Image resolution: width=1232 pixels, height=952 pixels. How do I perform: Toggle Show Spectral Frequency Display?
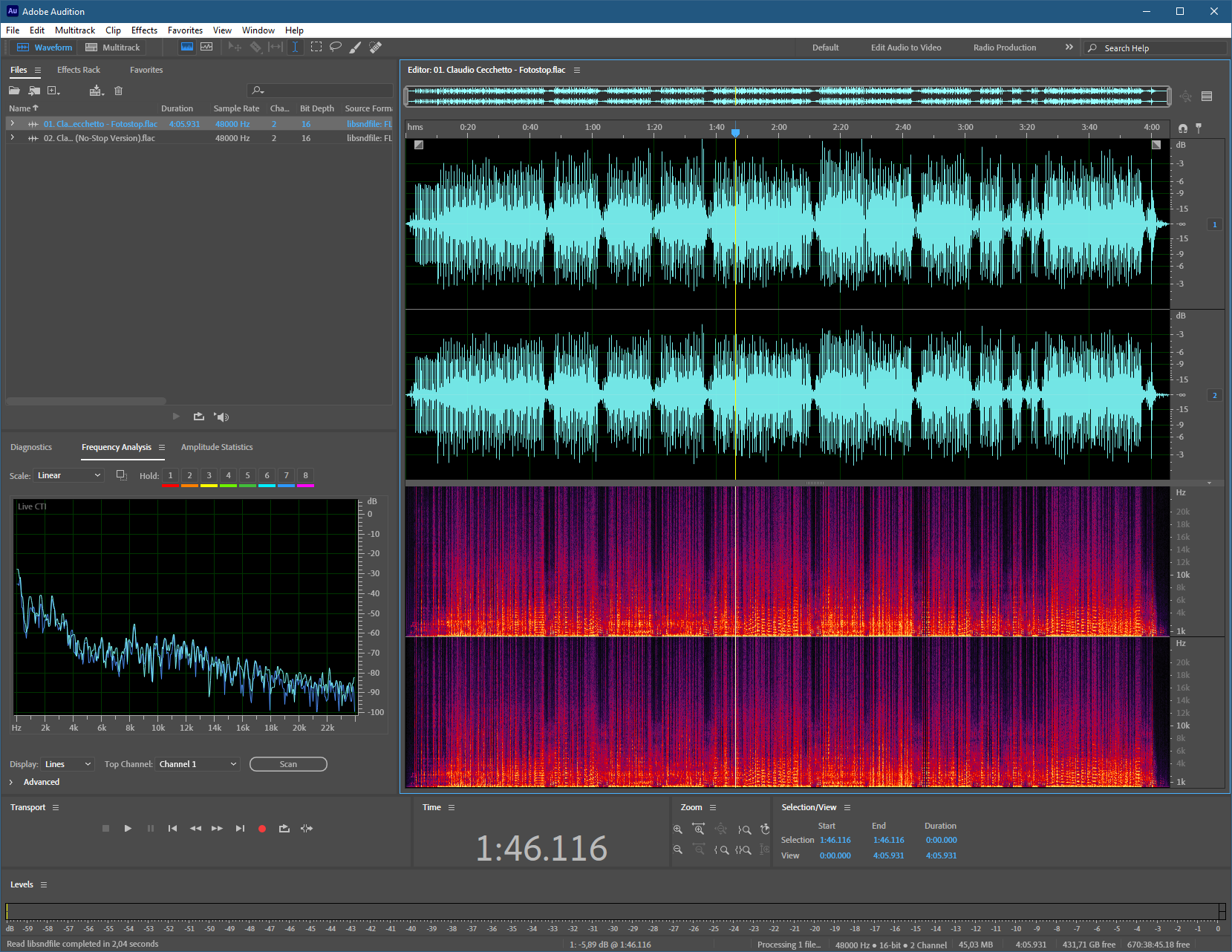(x=187, y=47)
